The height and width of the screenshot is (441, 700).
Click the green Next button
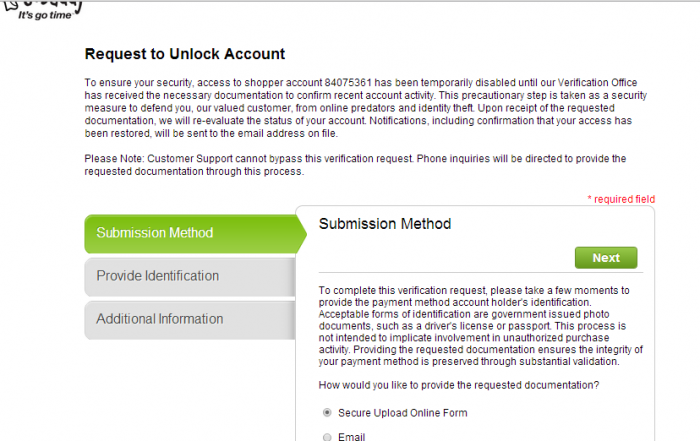click(606, 258)
